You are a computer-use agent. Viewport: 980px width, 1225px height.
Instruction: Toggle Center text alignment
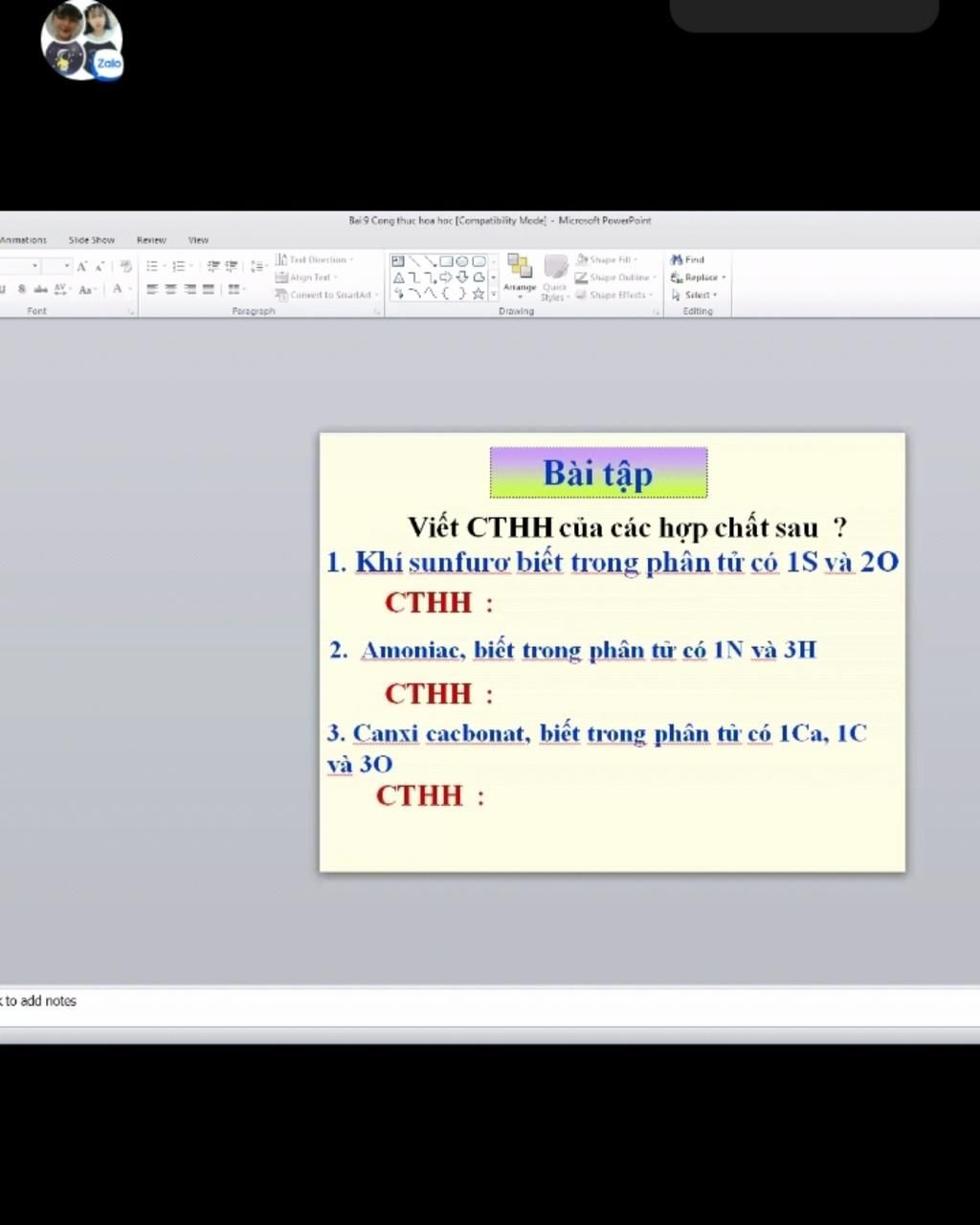[x=170, y=289]
